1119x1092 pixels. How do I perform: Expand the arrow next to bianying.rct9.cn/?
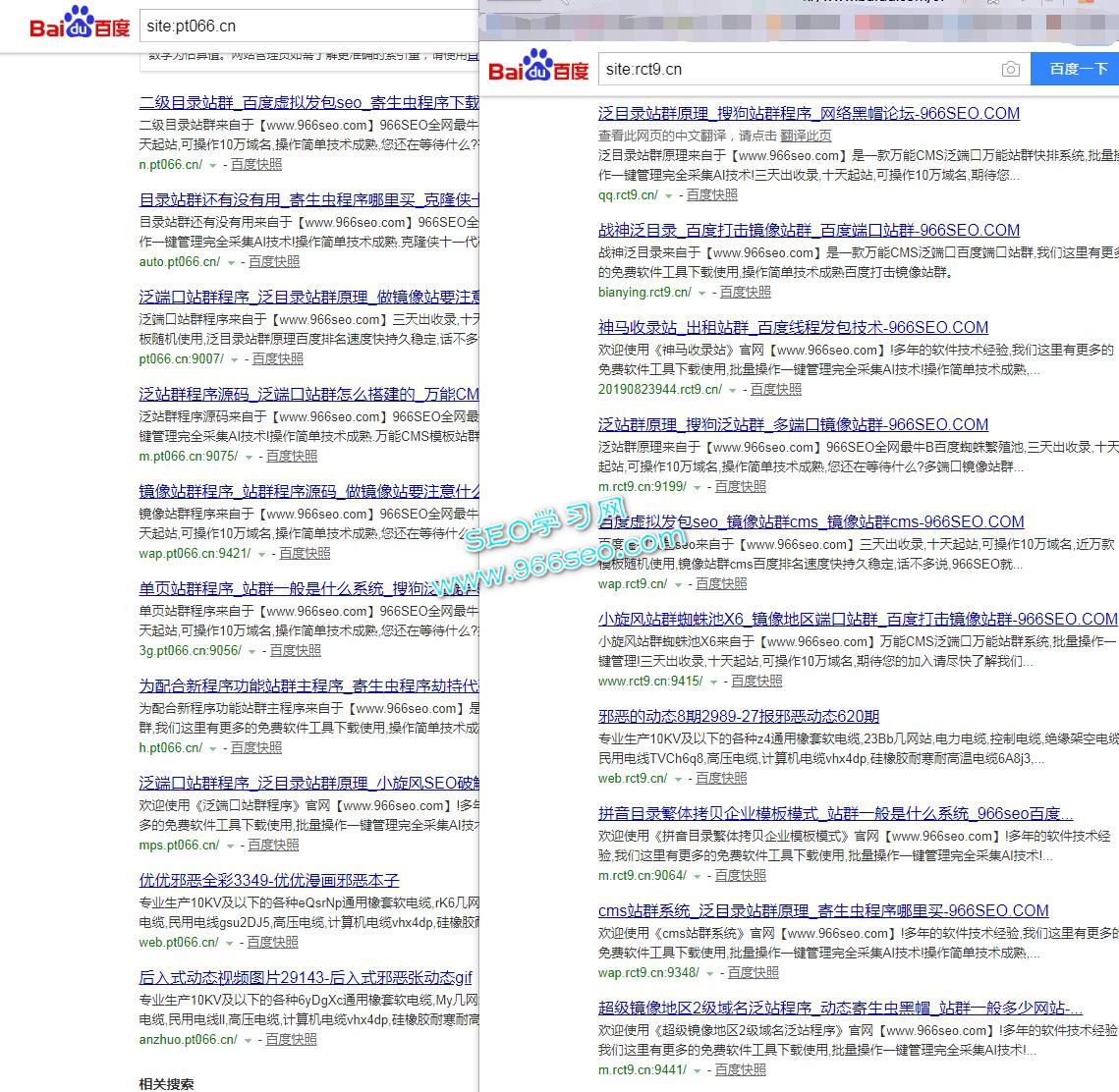[x=701, y=294]
